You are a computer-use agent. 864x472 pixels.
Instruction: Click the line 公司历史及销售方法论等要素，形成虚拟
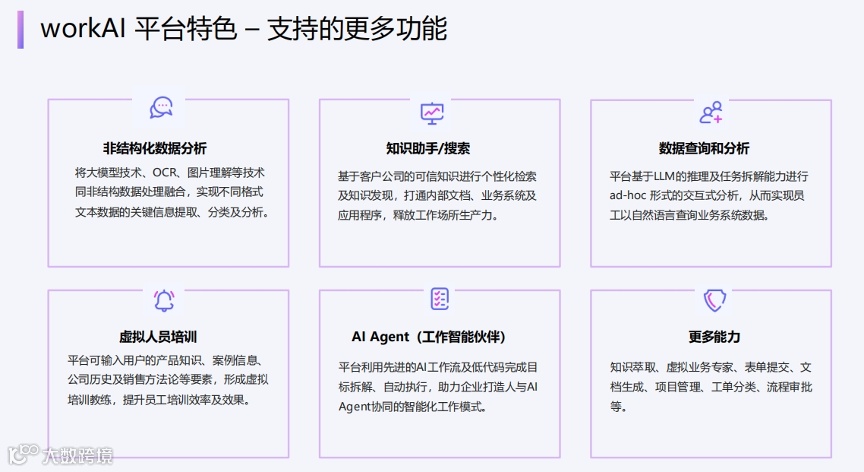168,380
